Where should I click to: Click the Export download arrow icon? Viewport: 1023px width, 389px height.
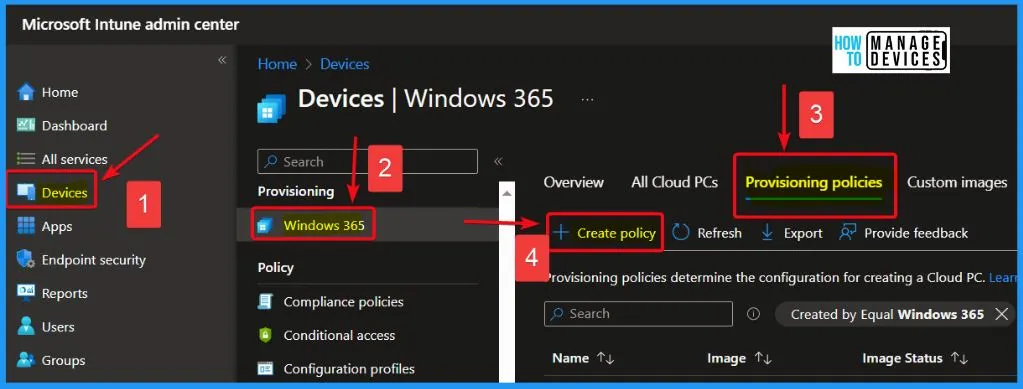pyautogui.click(x=768, y=233)
